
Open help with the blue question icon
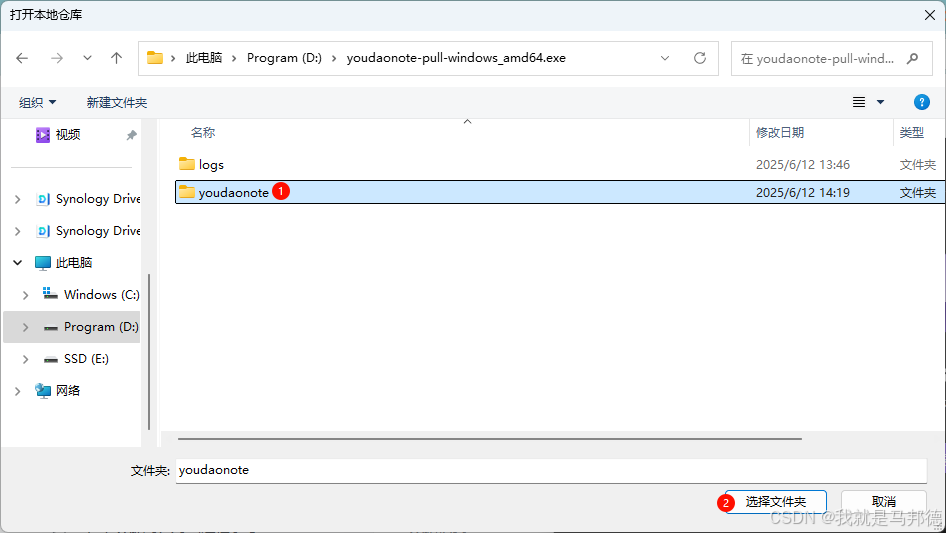(x=921, y=102)
